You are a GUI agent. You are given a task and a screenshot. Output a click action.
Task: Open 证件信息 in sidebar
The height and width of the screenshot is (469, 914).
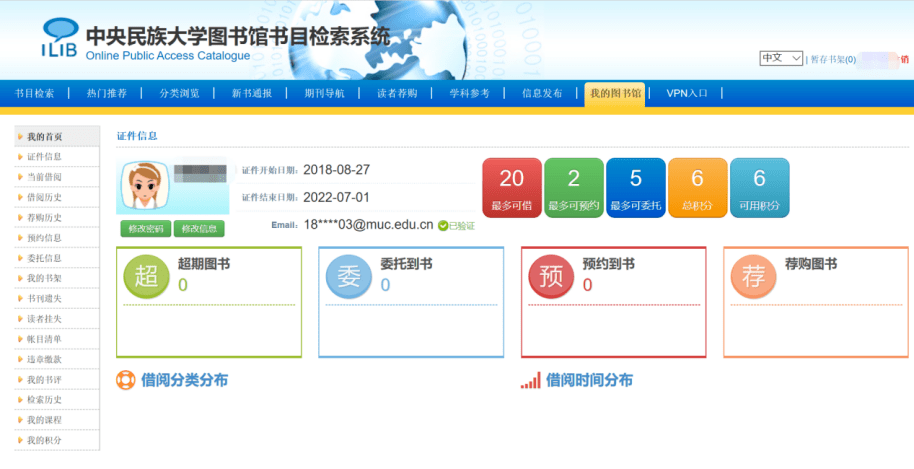[44, 157]
